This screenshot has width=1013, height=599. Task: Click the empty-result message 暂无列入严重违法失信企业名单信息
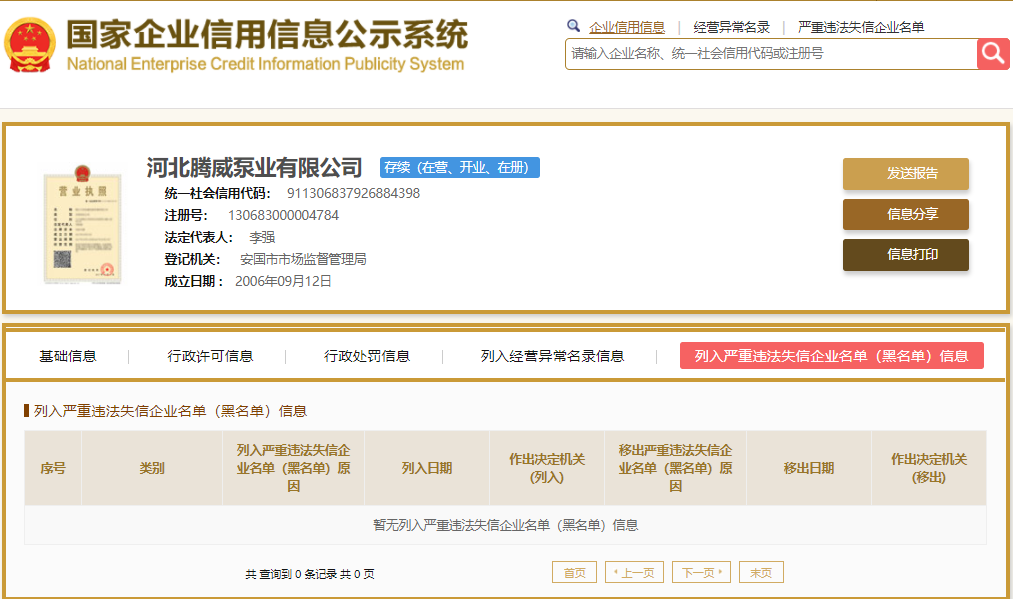505,525
